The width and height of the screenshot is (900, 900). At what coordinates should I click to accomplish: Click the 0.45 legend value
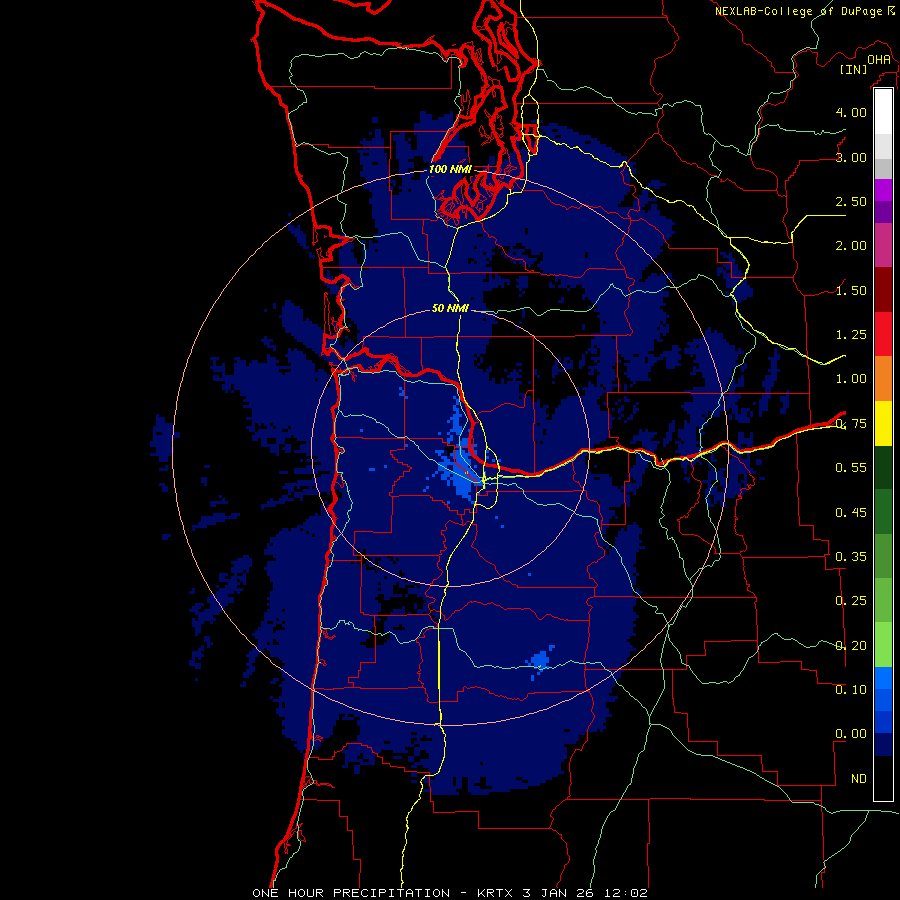pyautogui.click(x=851, y=513)
